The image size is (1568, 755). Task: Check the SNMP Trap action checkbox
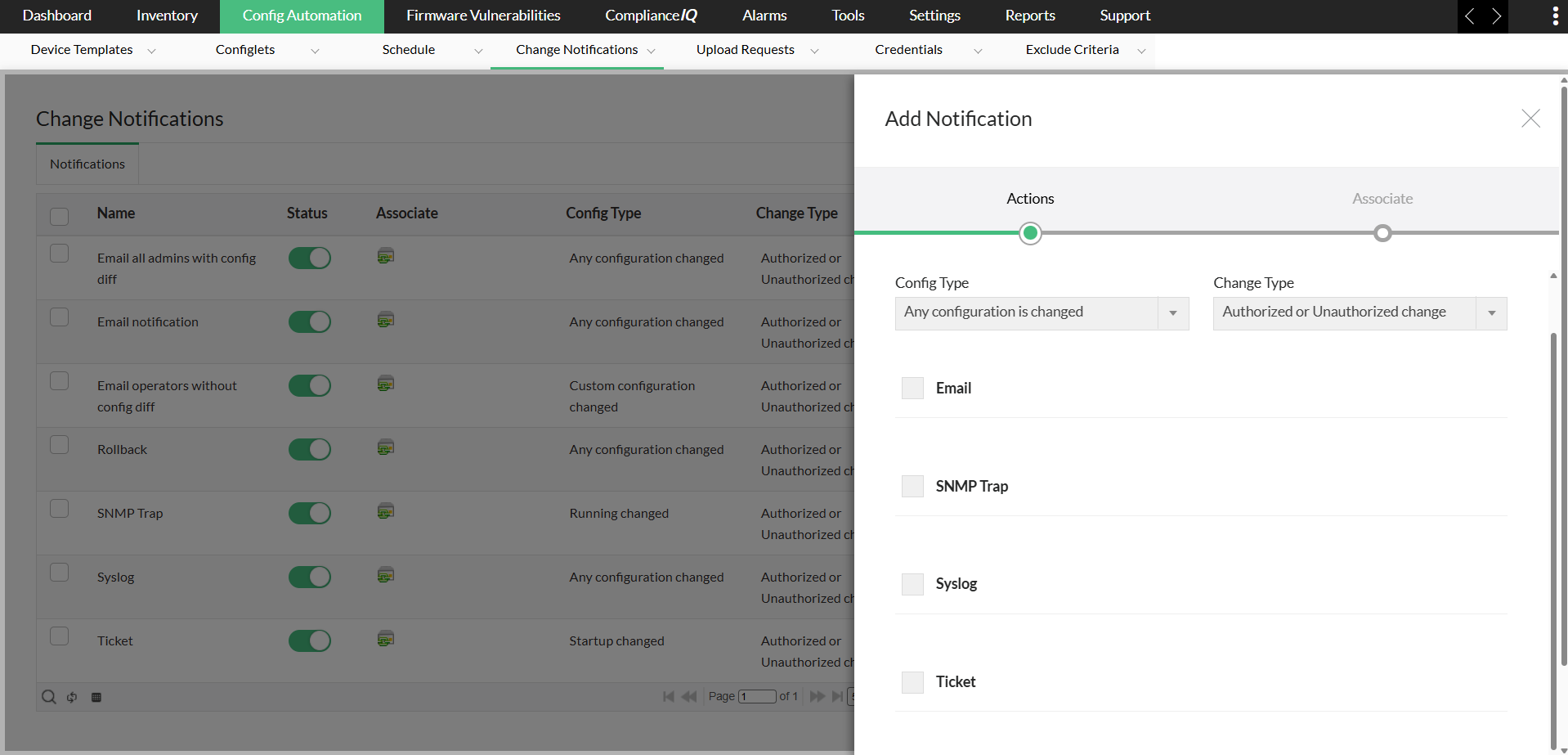pyautogui.click(x=912, y=486)
